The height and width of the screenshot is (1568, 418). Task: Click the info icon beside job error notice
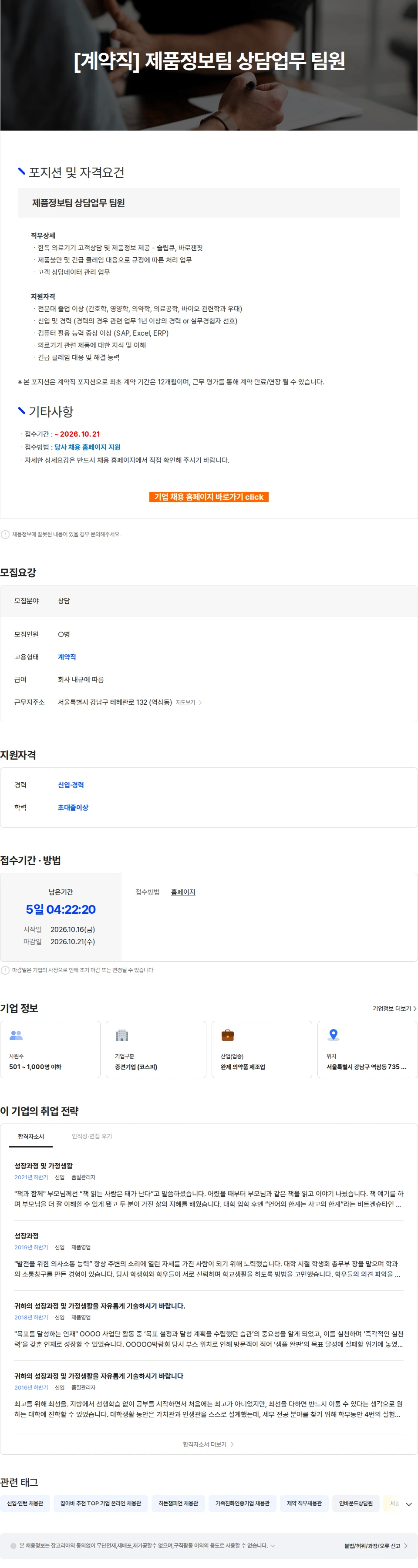pos(6,535)
